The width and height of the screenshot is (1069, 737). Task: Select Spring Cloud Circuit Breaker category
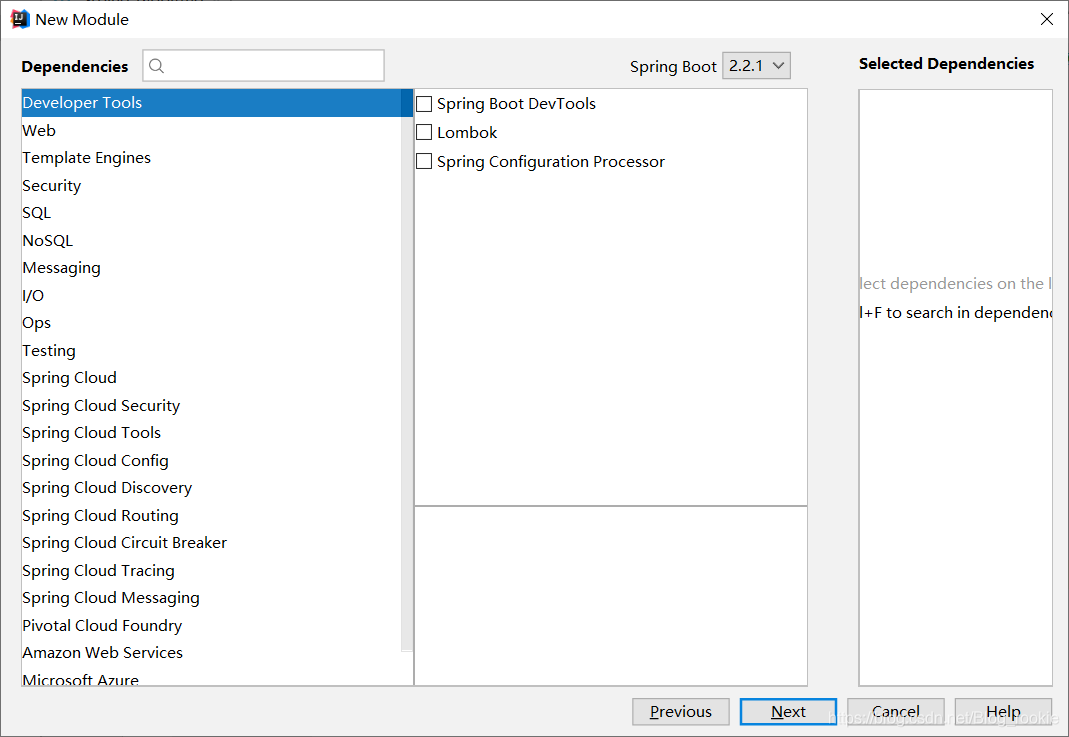coord(212,543)
